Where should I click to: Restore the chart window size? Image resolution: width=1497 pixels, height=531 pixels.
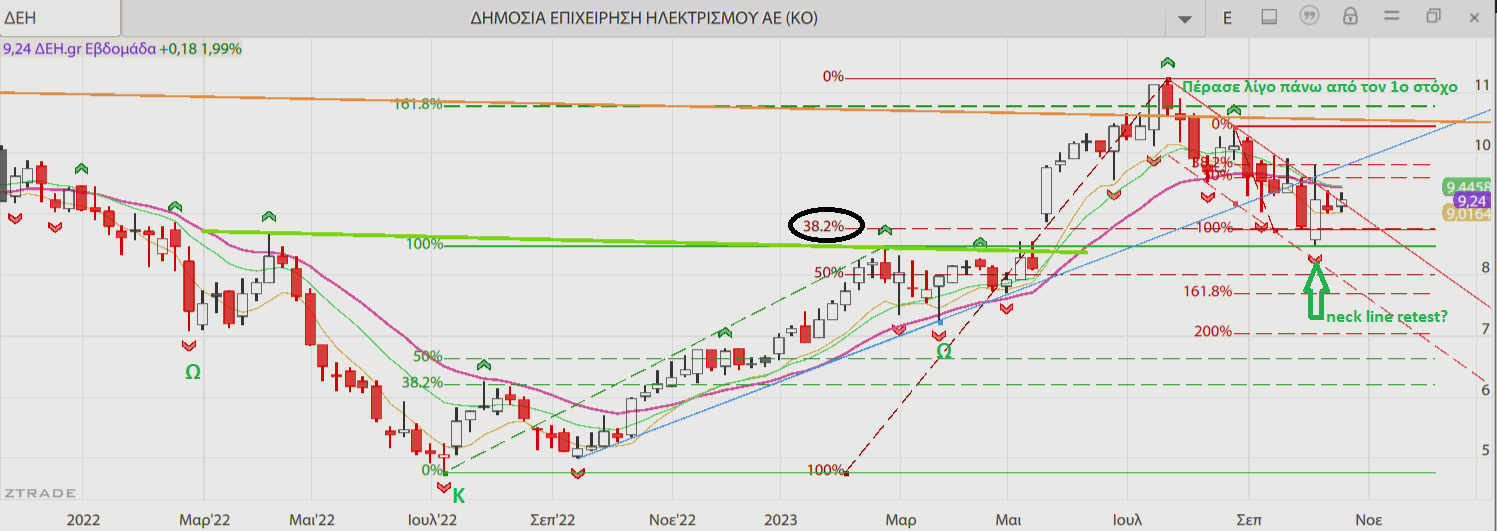click(x=1434, y=16)
